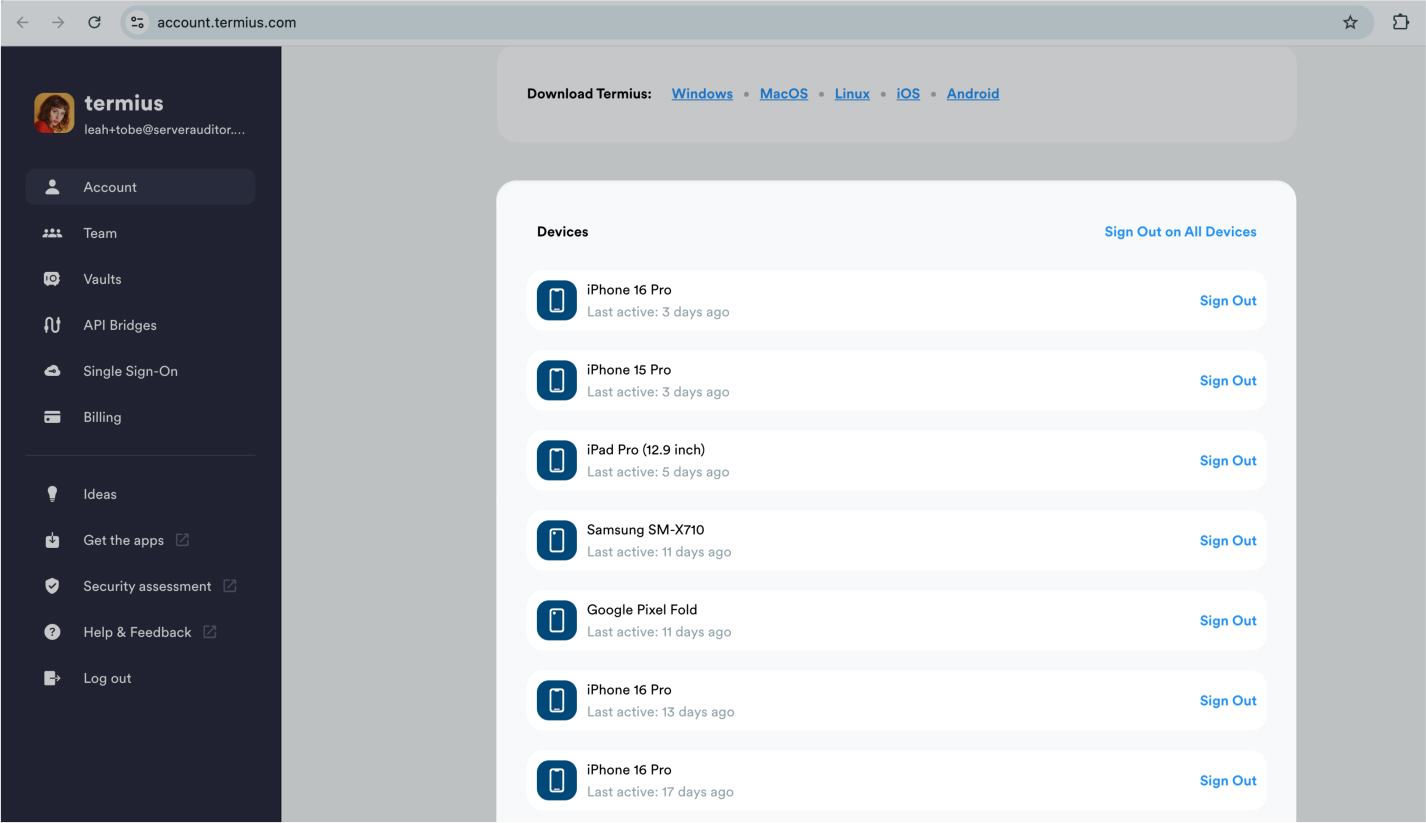Click the "Last active: 17 days ago" text
Image resolution: width=1426 pixels, height=823 pixels.
point(660,792)
